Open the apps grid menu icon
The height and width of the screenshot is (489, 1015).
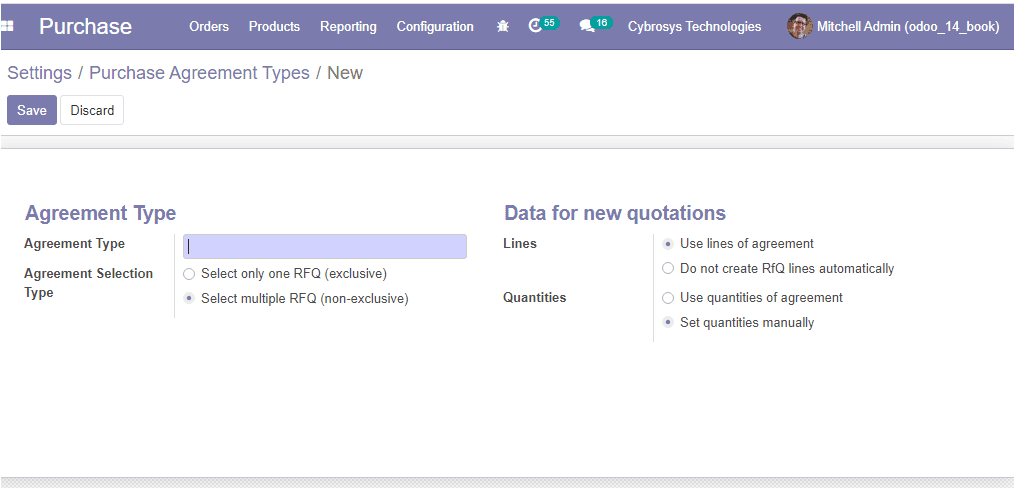[x=7, y=27]
